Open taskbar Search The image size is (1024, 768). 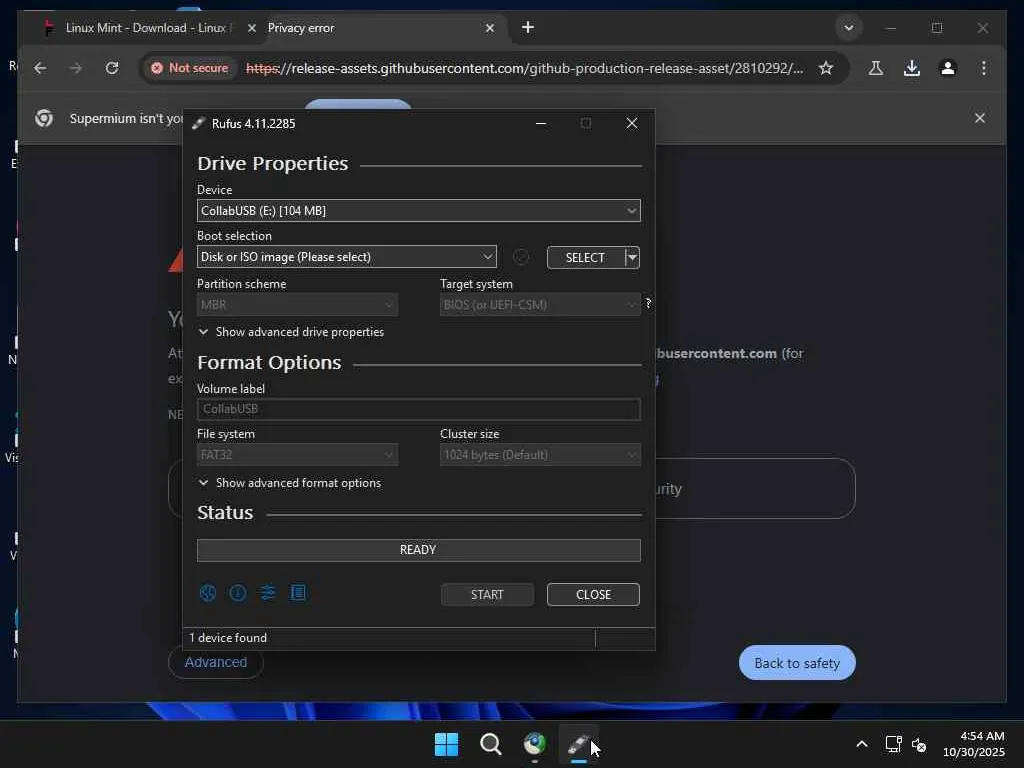pos(490,744)
